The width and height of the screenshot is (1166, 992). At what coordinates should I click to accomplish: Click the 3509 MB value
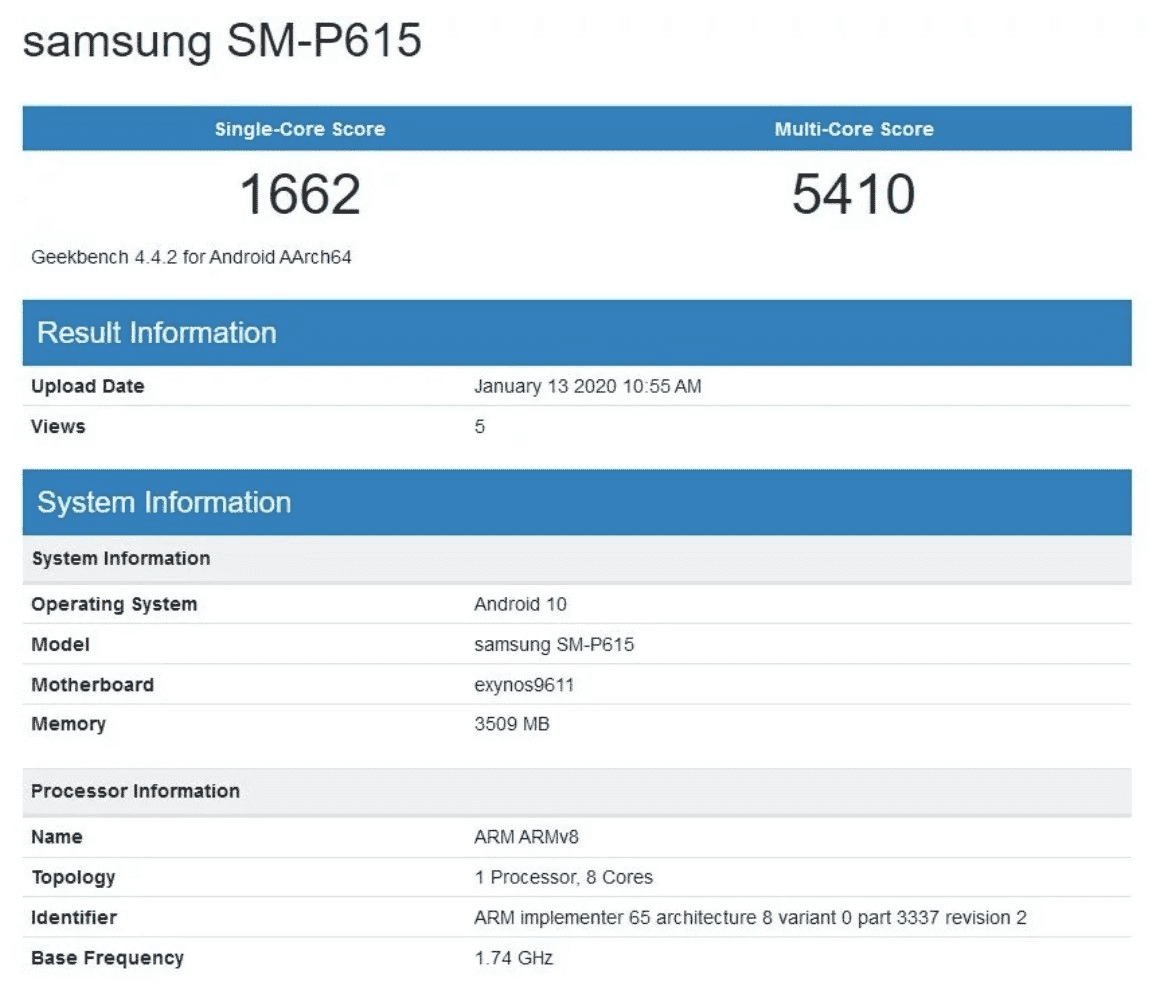click(x=512, y=724)
